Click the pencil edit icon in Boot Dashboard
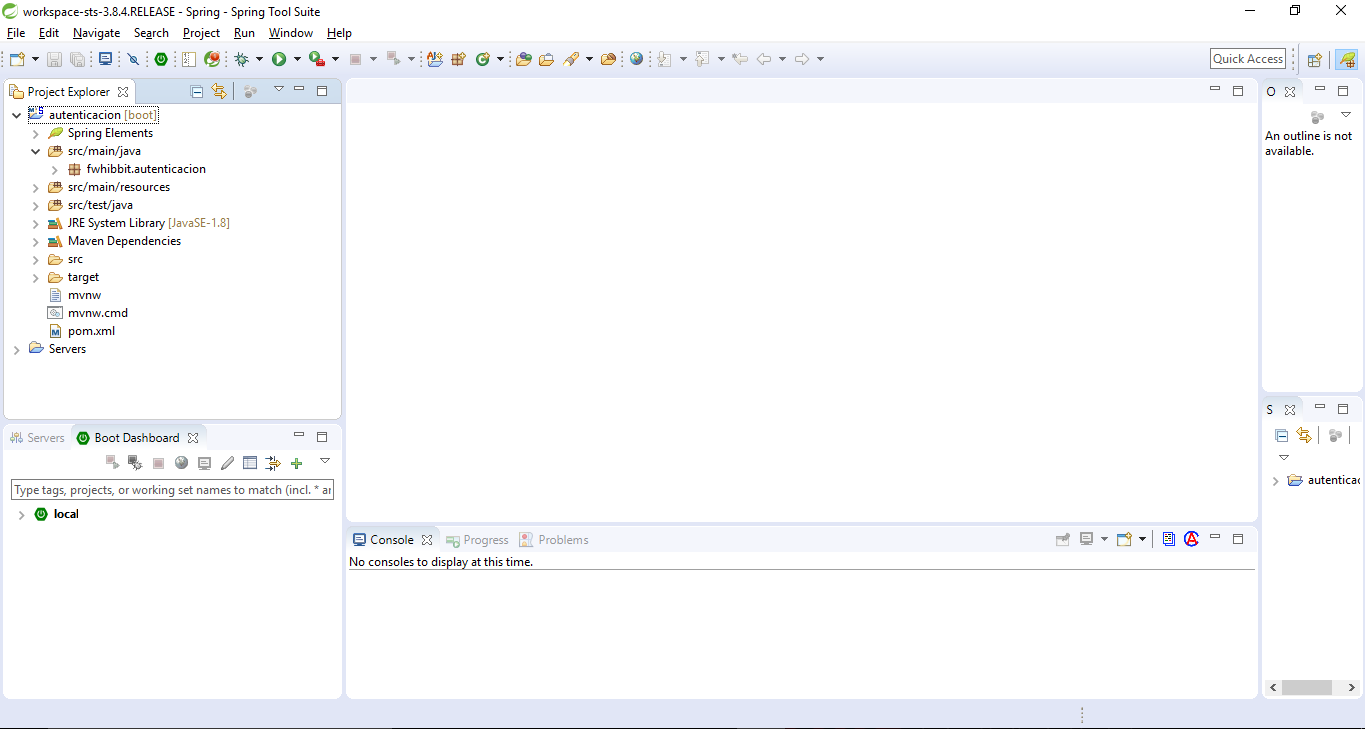 point(227,463)
